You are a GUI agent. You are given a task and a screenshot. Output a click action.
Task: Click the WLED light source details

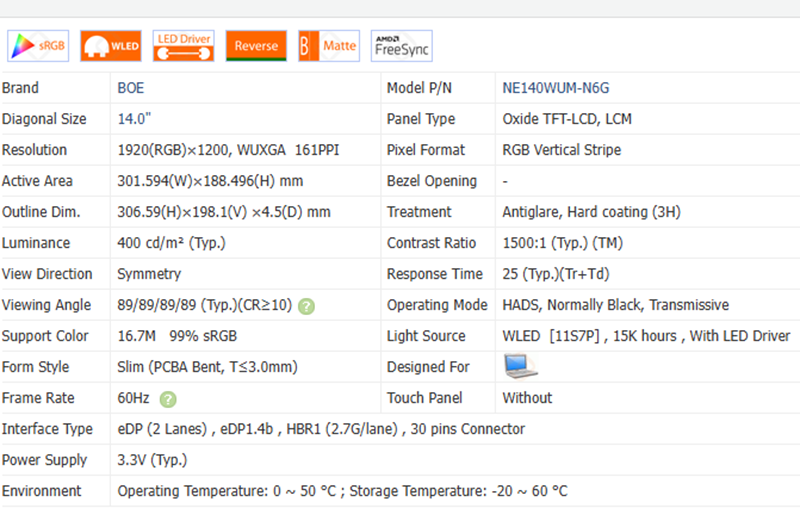coord(645,336)
